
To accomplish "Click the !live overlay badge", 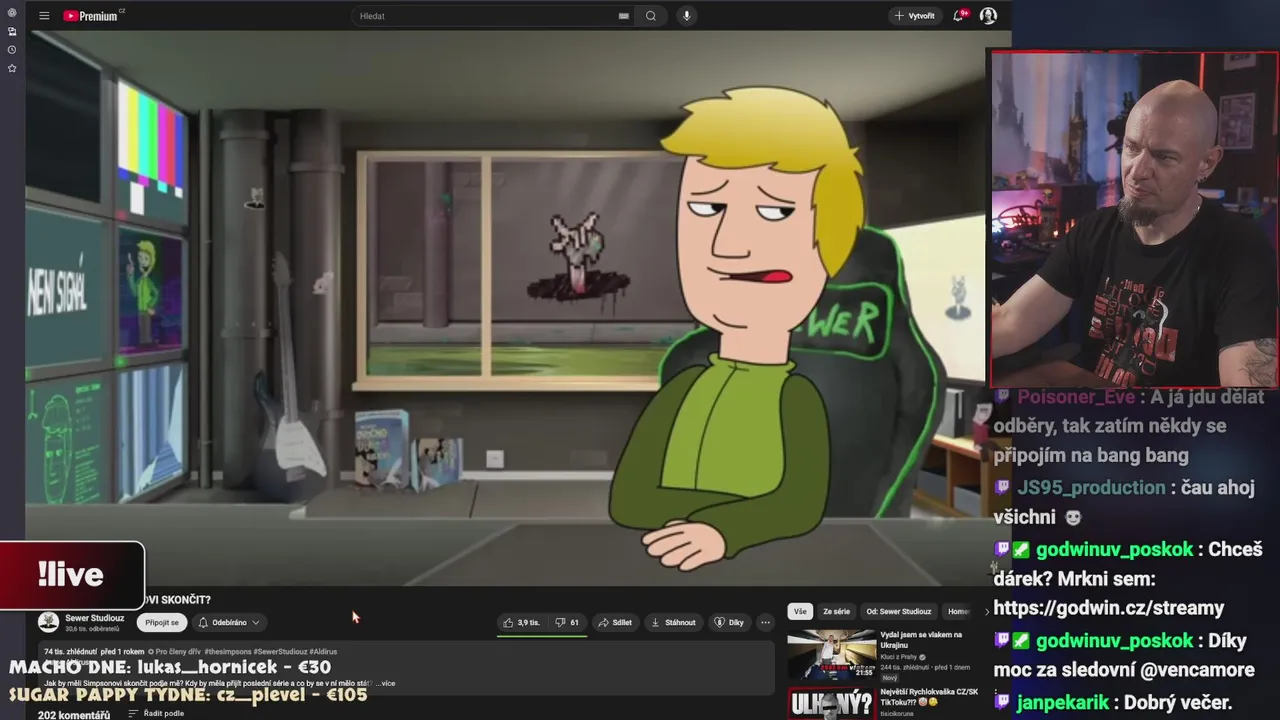I will [x=72, y=575].
